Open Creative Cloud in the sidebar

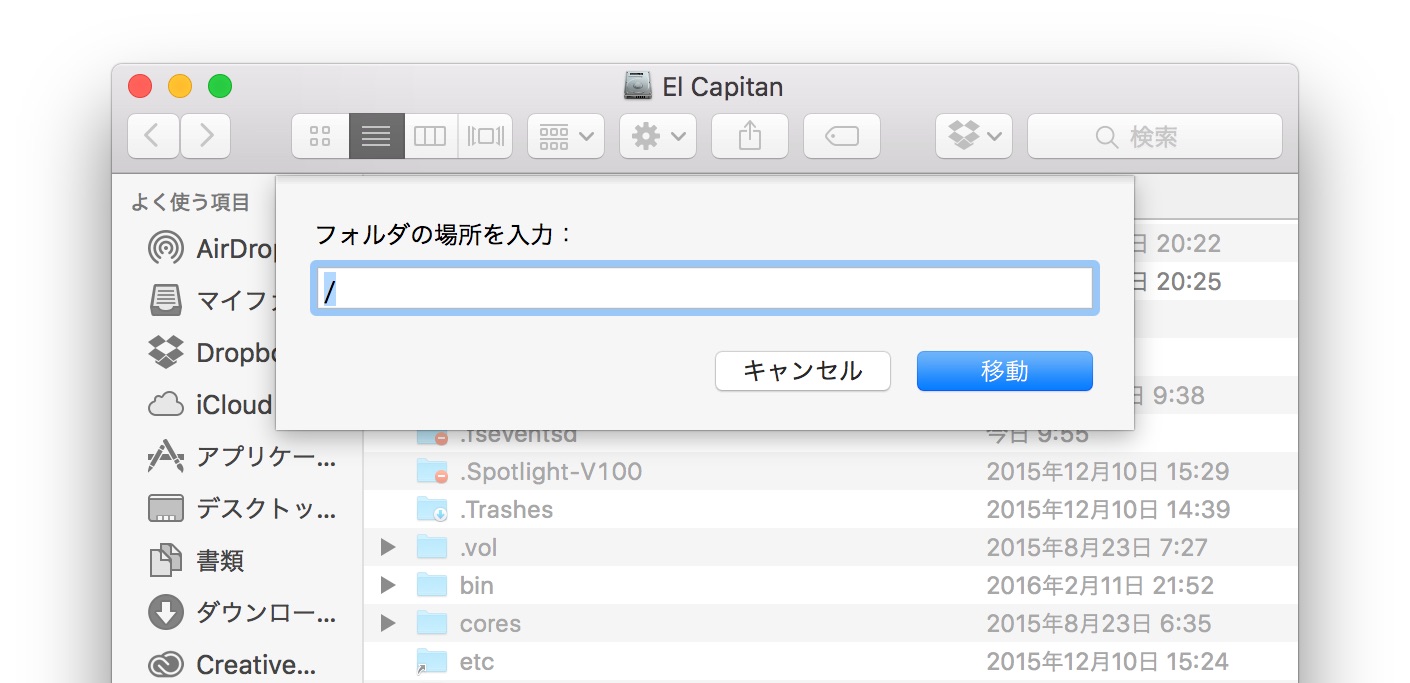pyautogui.click(x=232, y=665)
